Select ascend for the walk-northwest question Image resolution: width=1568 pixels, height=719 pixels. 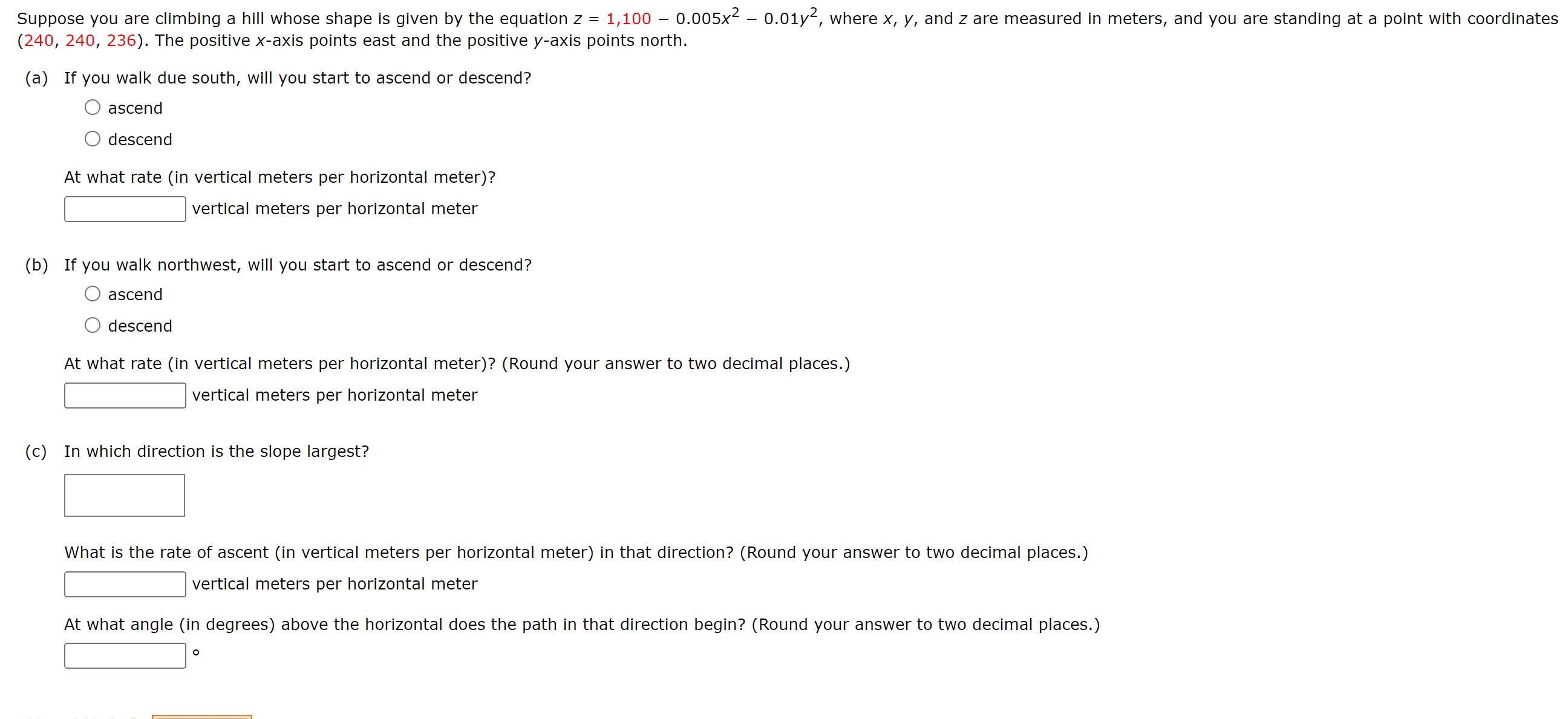93,294
